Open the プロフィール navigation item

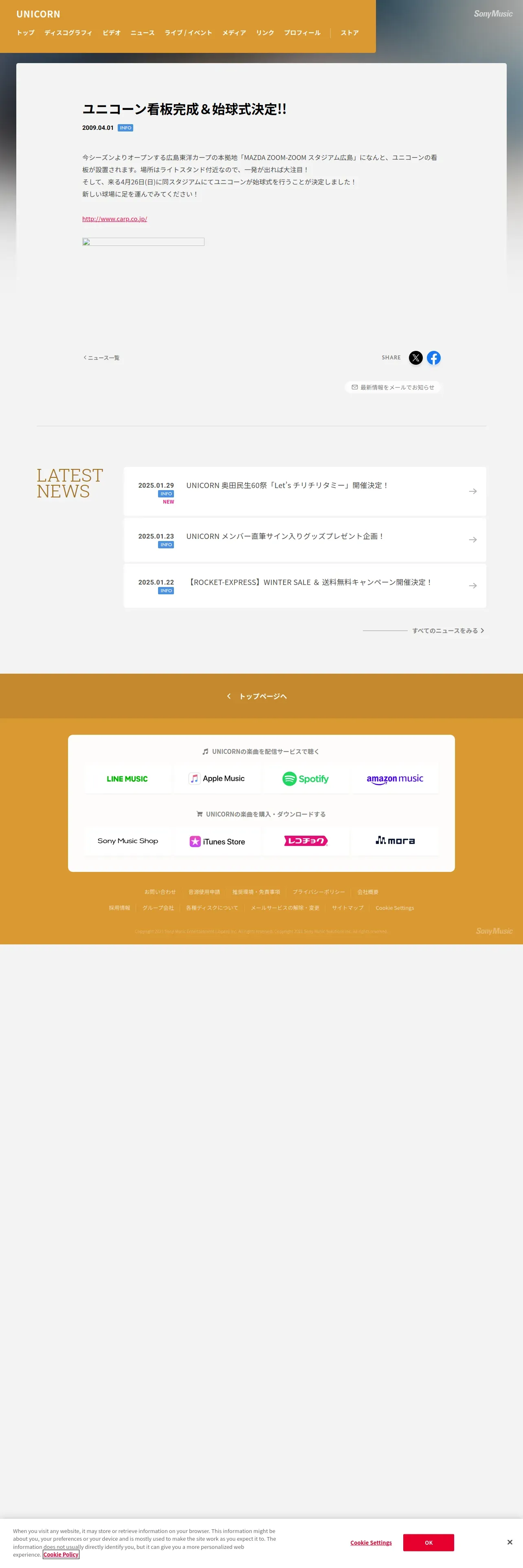point(302,33)
